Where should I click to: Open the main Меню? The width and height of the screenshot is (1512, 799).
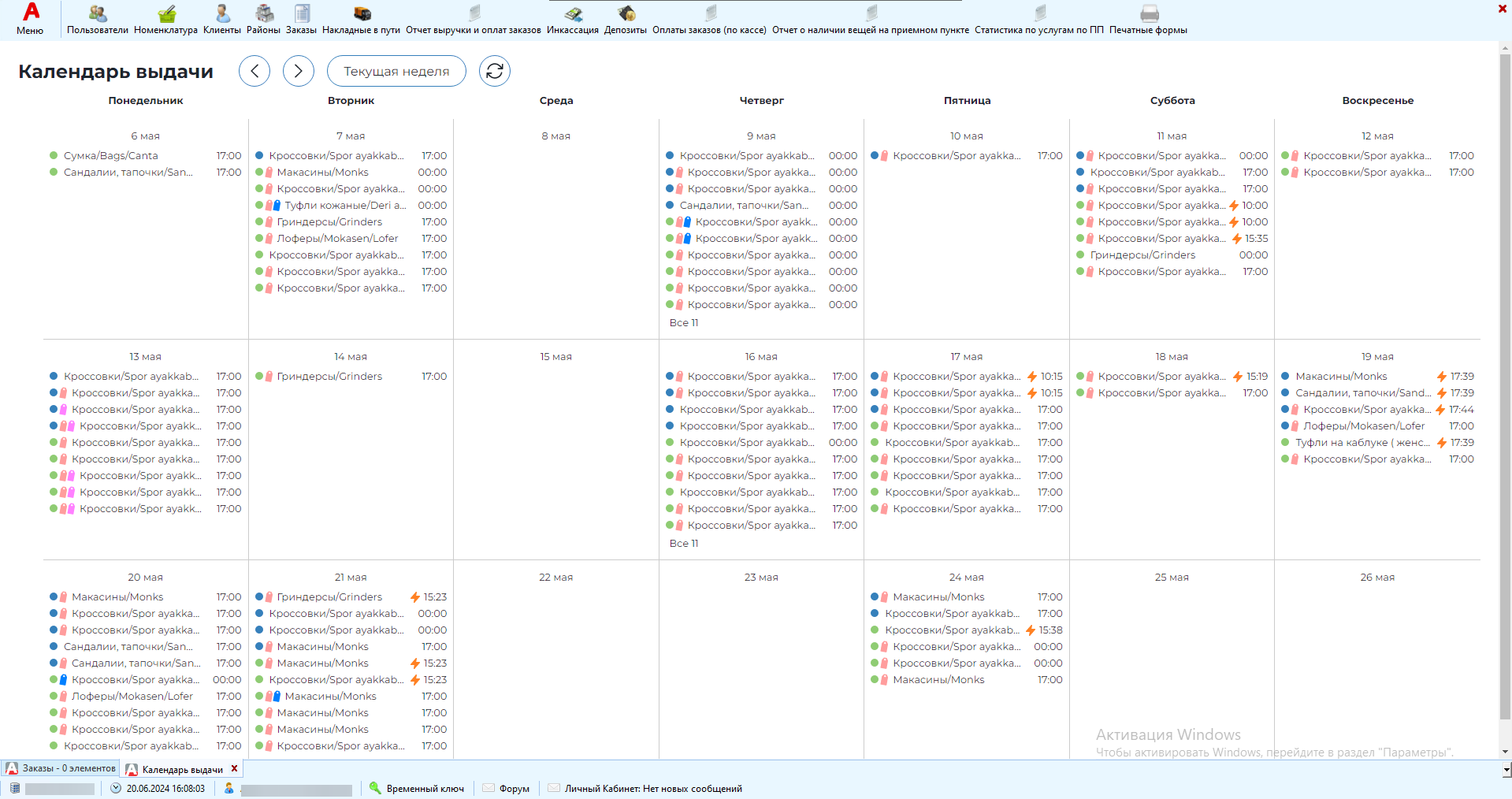tap(30, 18)
